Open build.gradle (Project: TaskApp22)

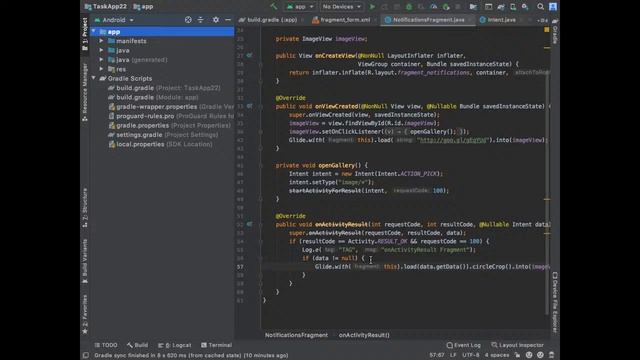point(164,88)
